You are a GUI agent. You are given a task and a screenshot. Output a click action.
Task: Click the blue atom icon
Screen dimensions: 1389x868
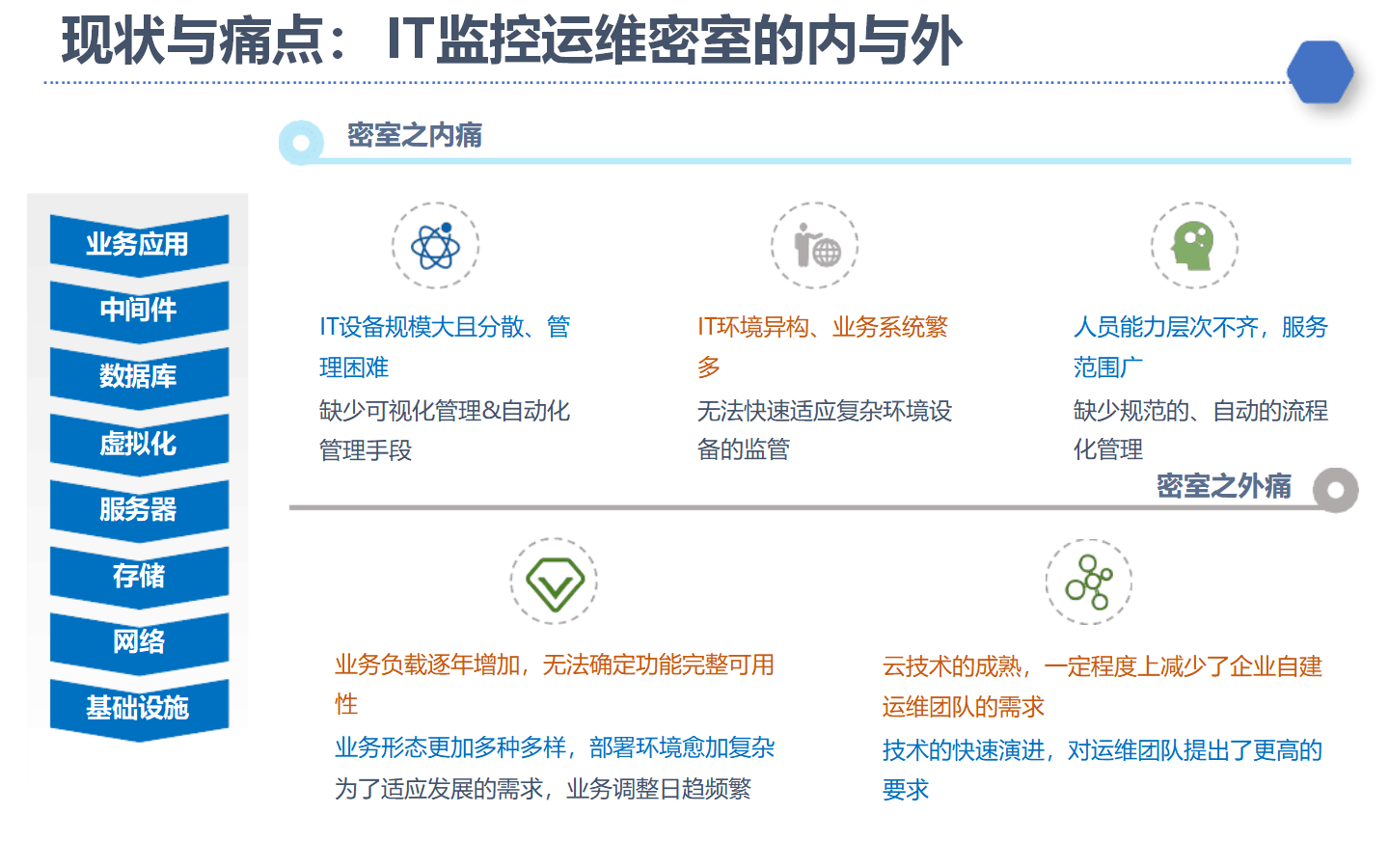point(435,246)
